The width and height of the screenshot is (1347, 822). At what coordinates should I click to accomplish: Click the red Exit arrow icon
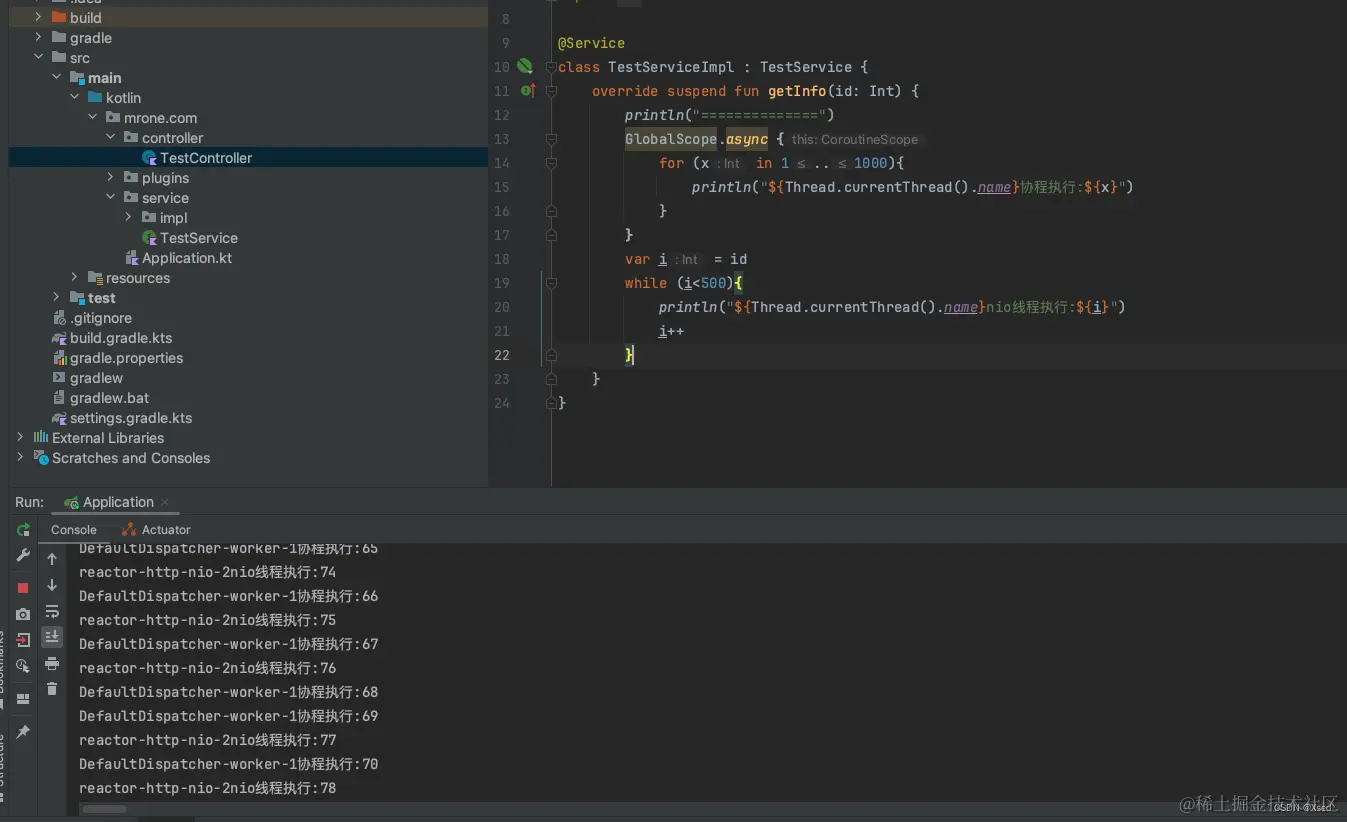coord(23,640)
